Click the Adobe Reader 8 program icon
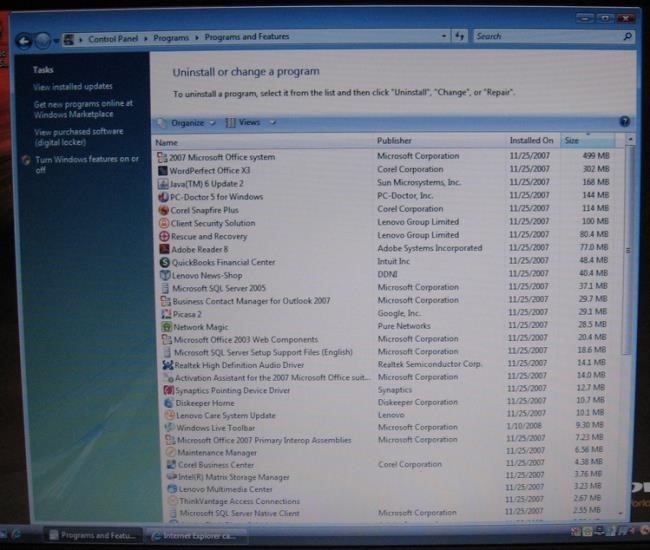This screenshot has width=650, height=550. (x=165, y=249)
